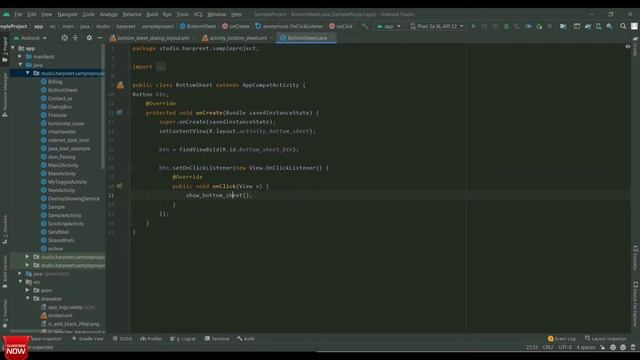Click the read-only lock icon in status bar
This screenshot has width=640, height=360.
pos(602,347)
